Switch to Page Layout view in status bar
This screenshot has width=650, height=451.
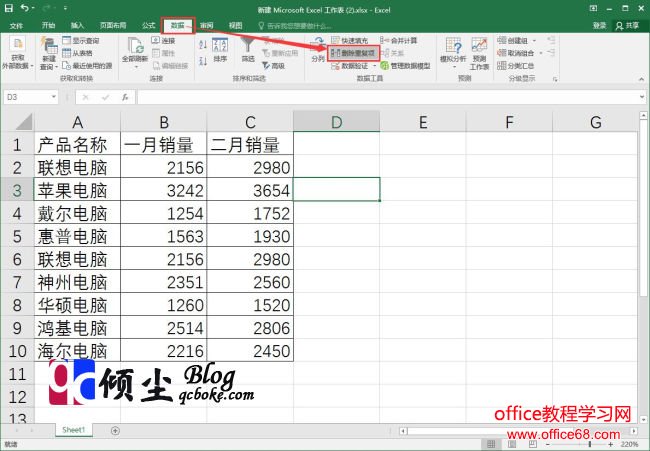tap(512, 444)
